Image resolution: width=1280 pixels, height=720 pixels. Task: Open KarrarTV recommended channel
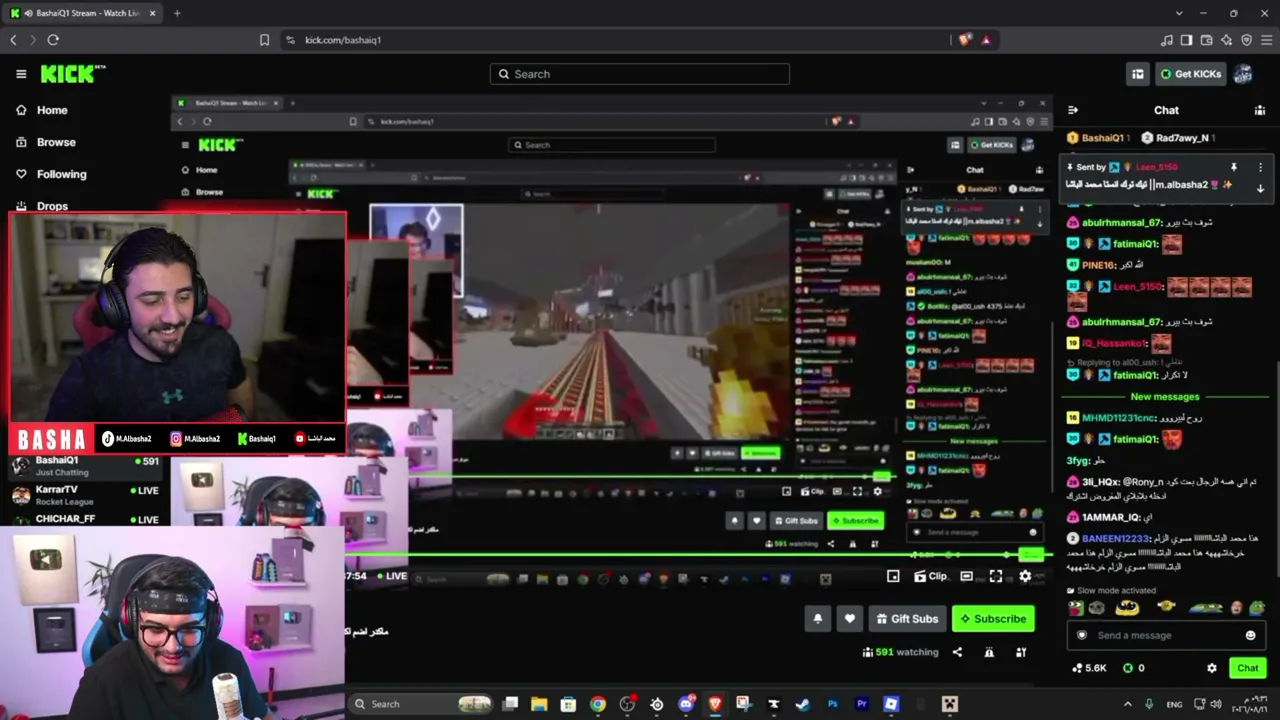point(85,496)
